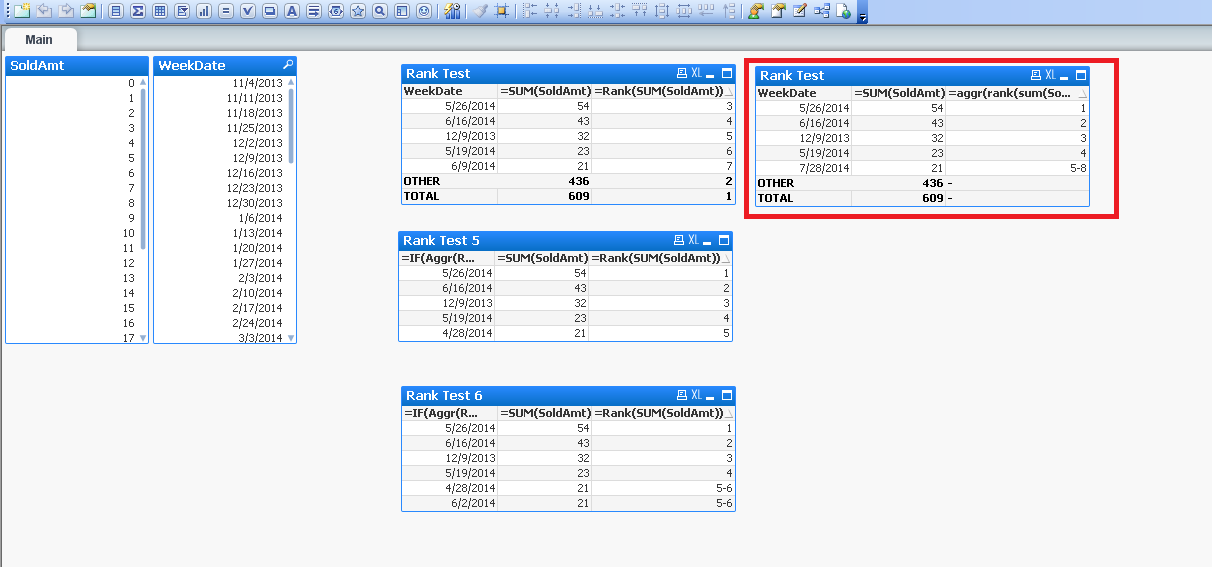
Task: Create a new Table Box object
Action: click(160, 11)
